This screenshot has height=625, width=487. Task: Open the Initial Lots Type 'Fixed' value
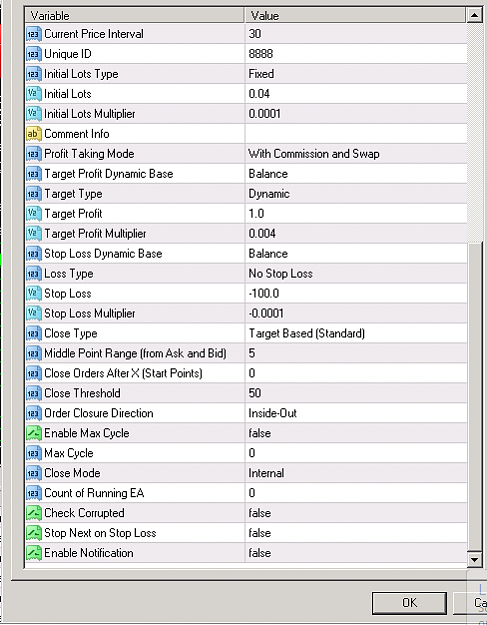[x=356, y=74]
